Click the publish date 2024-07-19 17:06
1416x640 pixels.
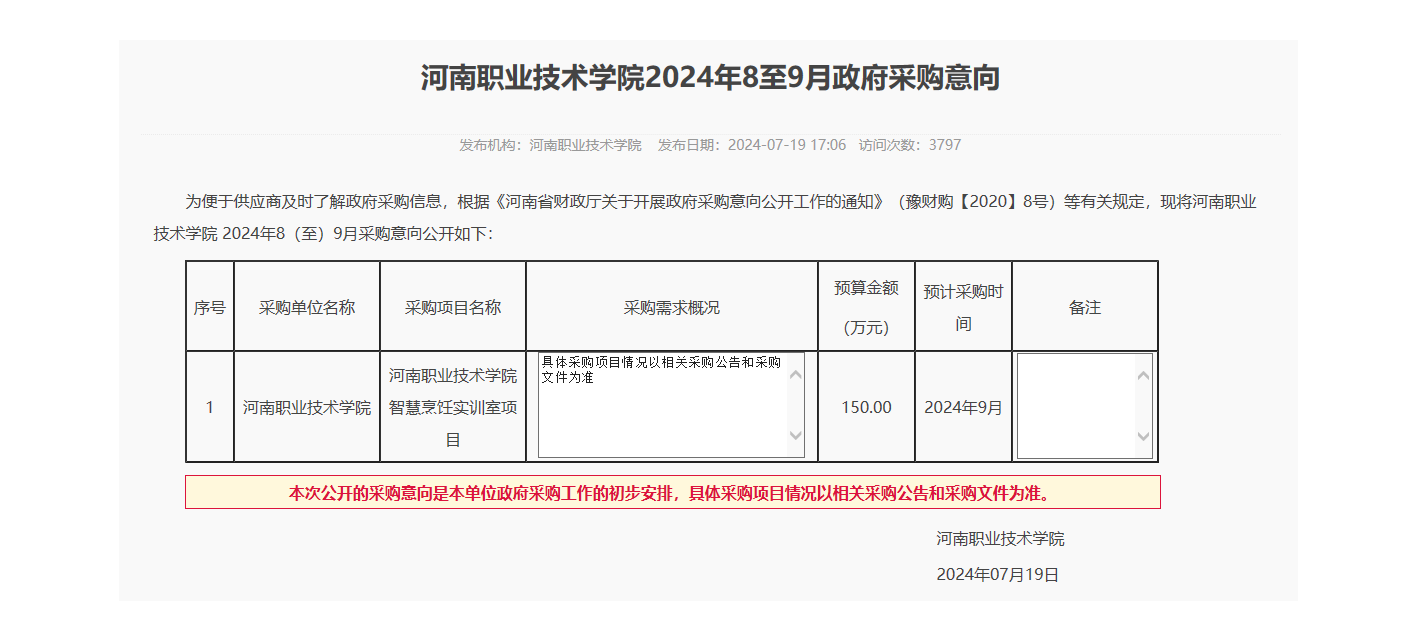pos(787,145)
